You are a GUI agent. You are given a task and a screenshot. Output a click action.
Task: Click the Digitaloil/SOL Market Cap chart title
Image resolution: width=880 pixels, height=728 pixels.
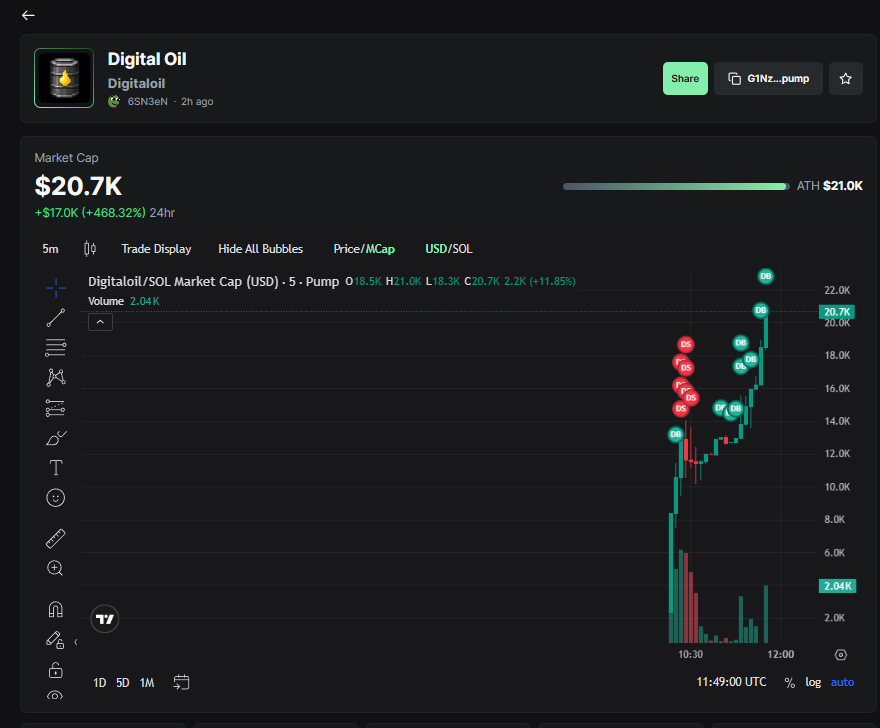pyautogui.click(x=213, y=281)
